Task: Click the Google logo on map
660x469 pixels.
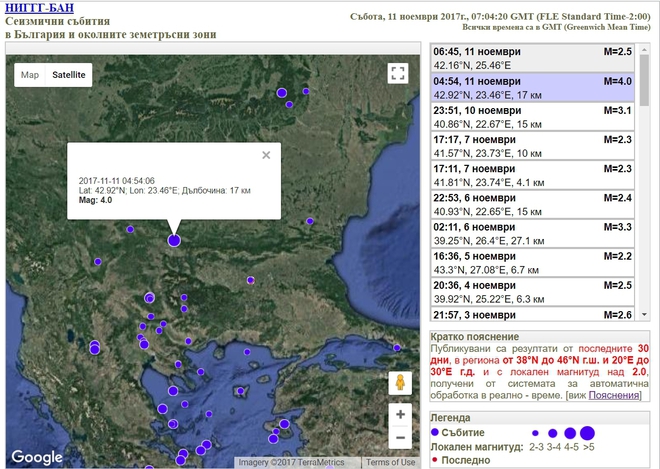Action: click(x=37, y=457)
